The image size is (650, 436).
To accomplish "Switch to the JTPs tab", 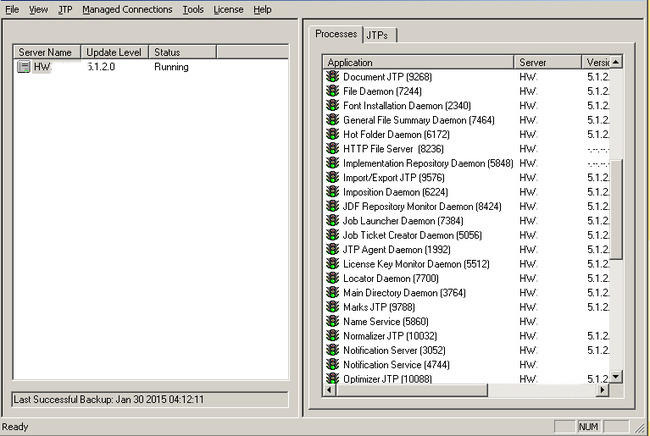I will (x=378, y=35).
